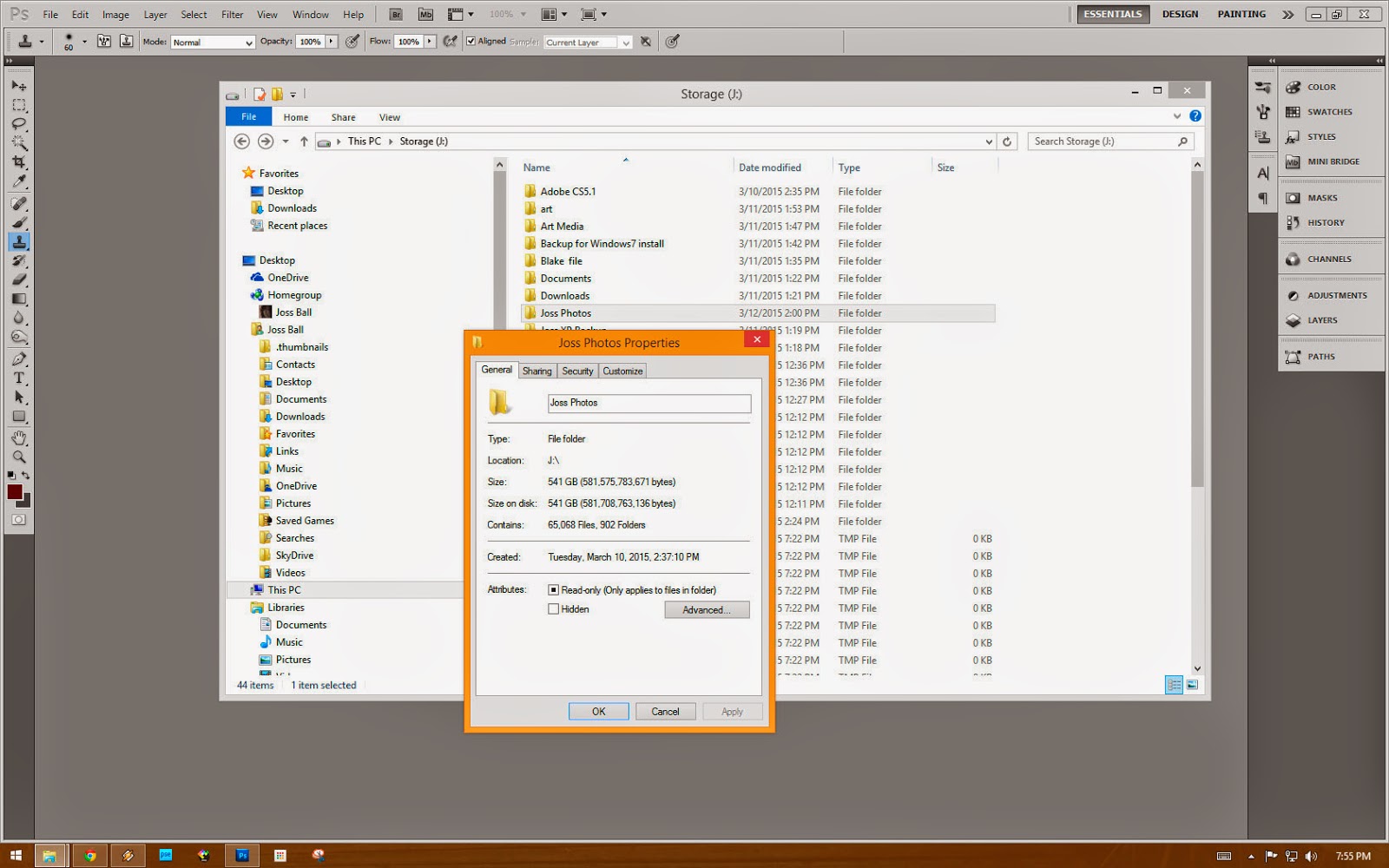Activate the Hand tool
Screen dimensions: 1389x868
pyautogui.click(x=18, y=438)
